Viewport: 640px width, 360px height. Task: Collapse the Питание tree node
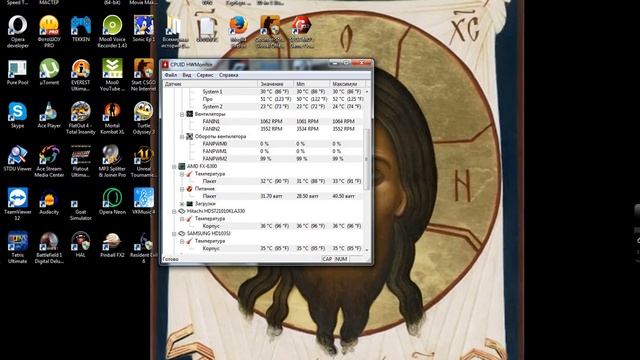[182, 189]
